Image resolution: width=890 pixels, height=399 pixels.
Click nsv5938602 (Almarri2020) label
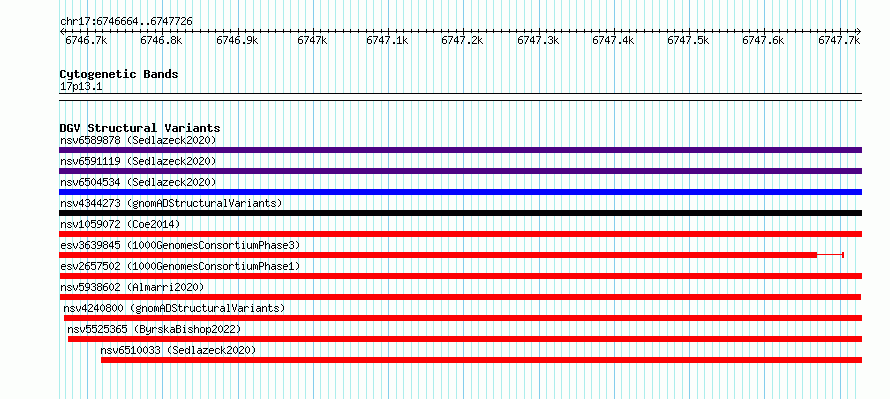click(x=132, y=287)
